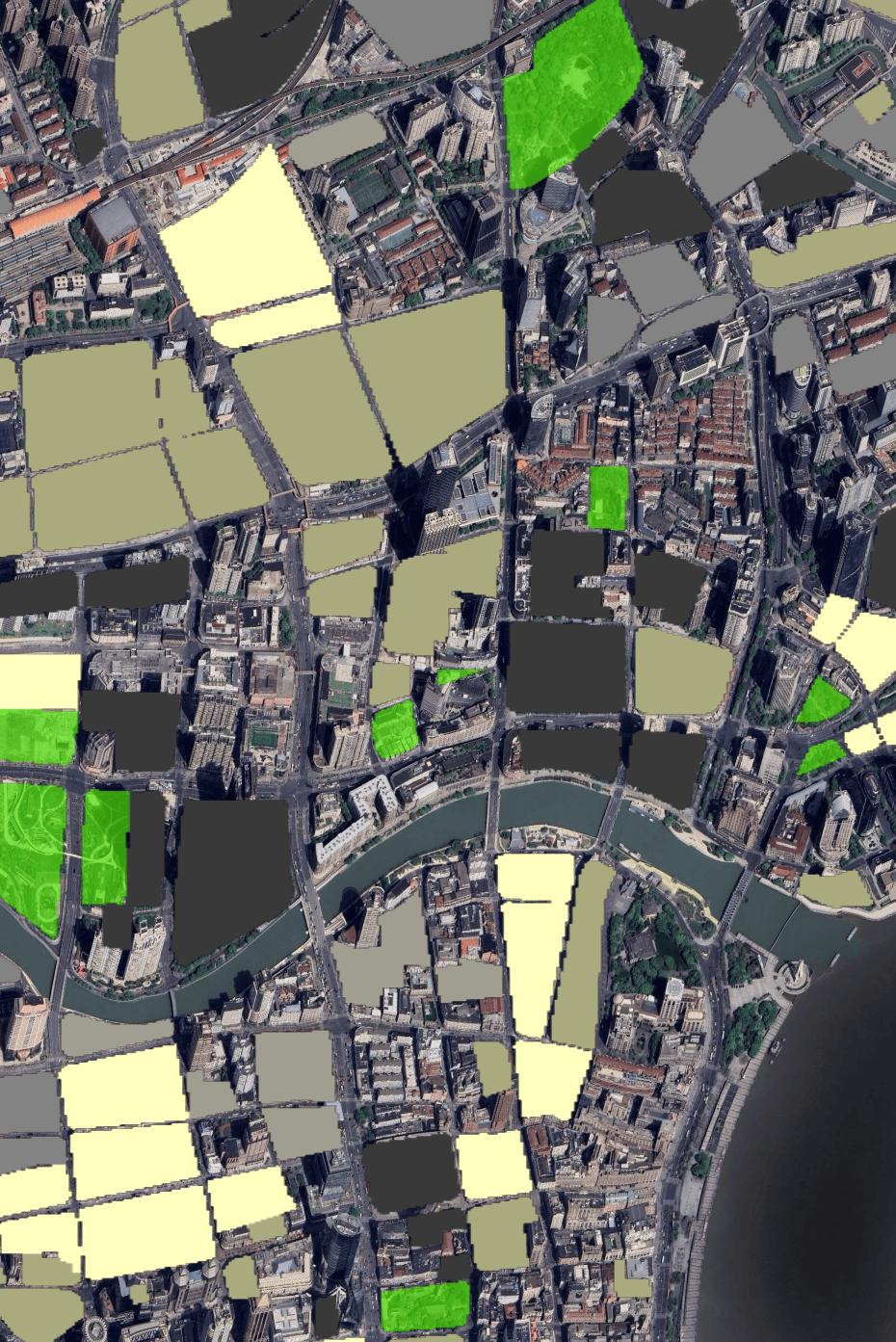Select the small green rectangle among red-roofed buildings

608,496
